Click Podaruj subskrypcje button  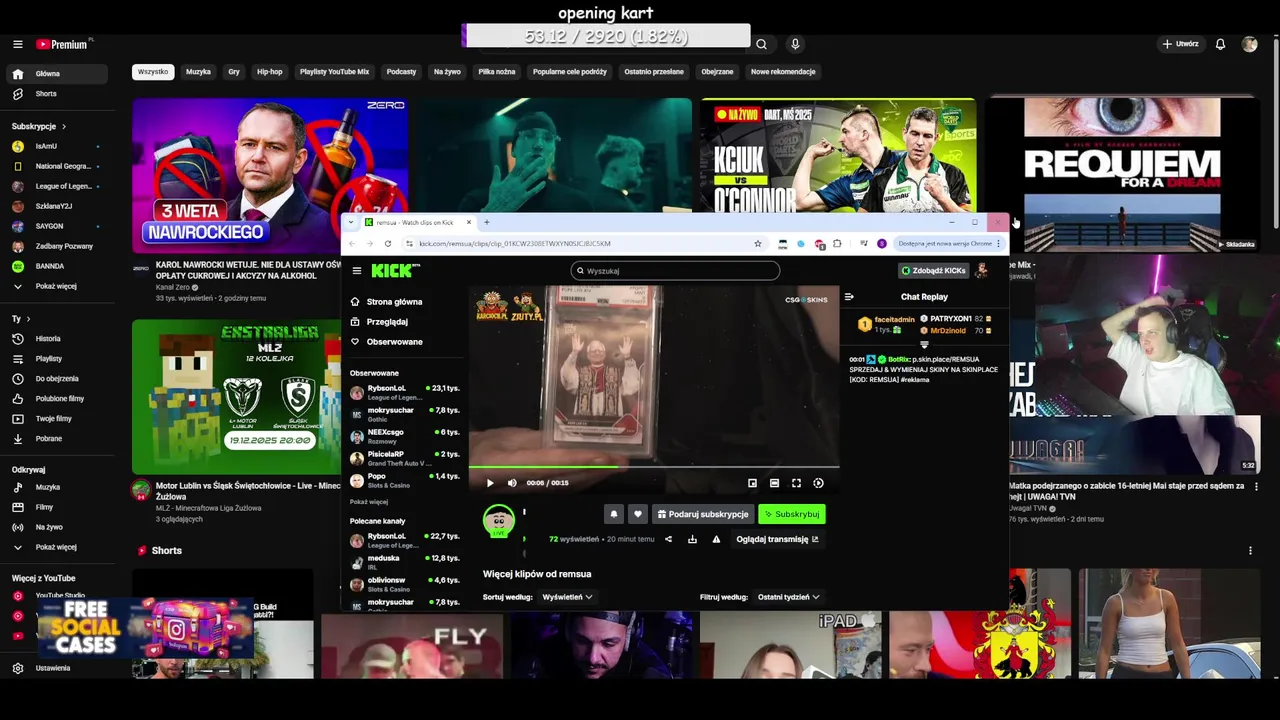(x=703, y=514)
